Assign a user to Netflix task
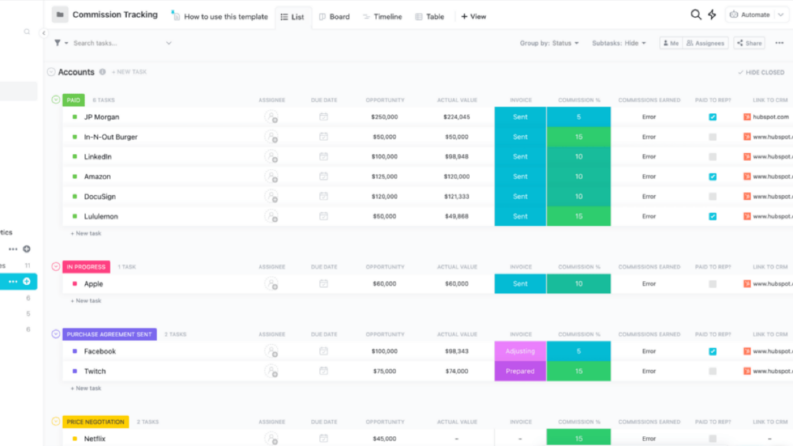This screenshot has height=446, width=793. 272,438
